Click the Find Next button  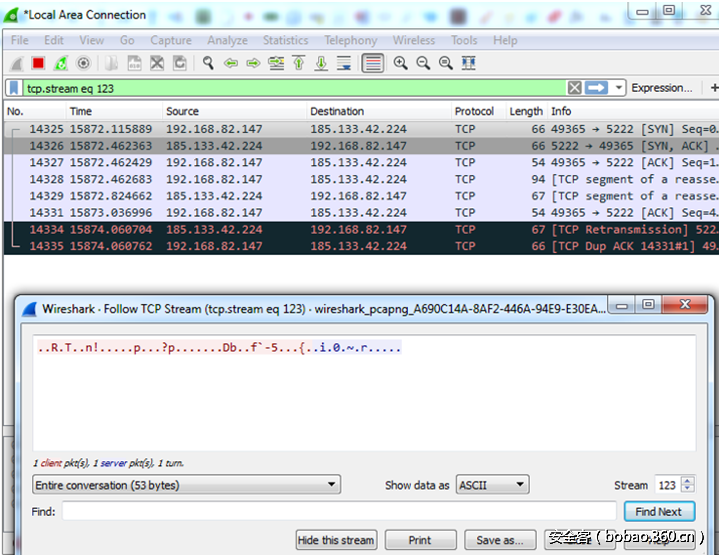coord(658,511)
